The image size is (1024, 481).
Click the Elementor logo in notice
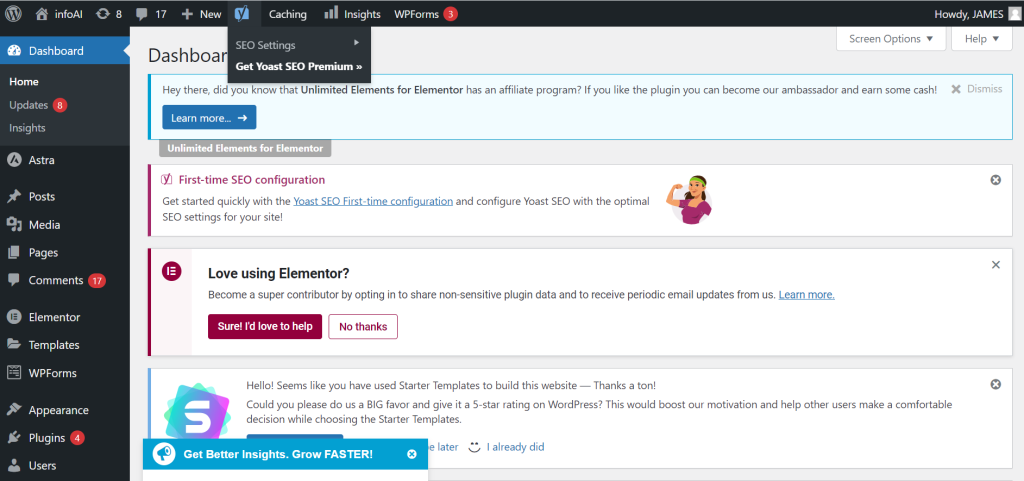[x=171, y=271]
